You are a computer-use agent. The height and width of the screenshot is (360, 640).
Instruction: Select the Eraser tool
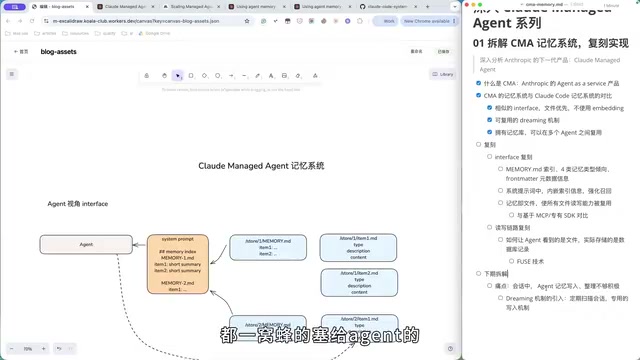tap(298, 76)
